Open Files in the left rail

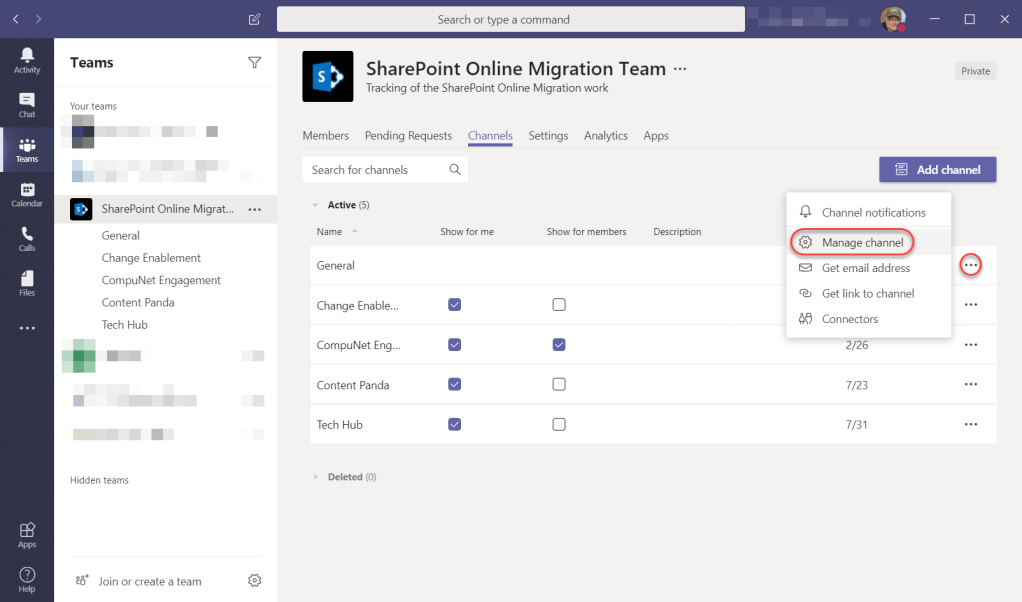tap(27, 283)
